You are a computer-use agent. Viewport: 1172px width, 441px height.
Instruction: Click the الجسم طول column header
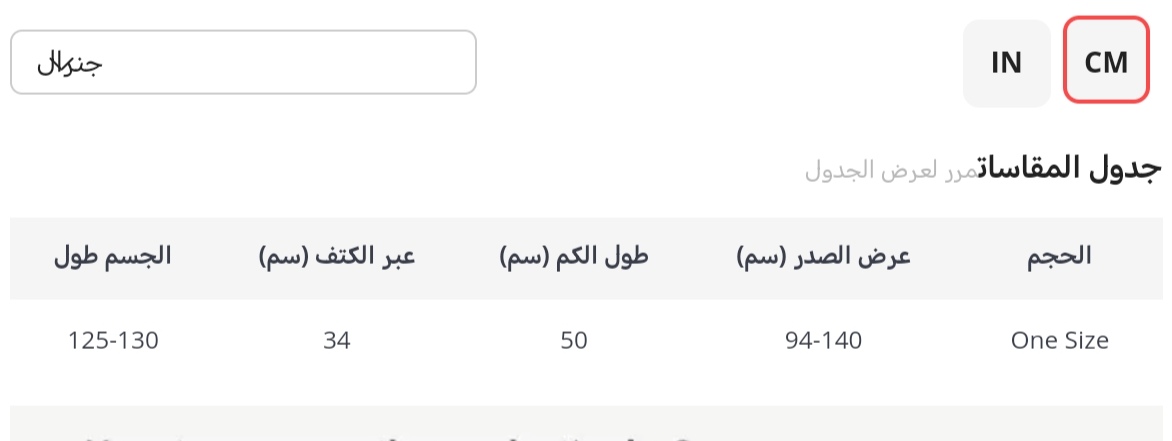point(113,256)
